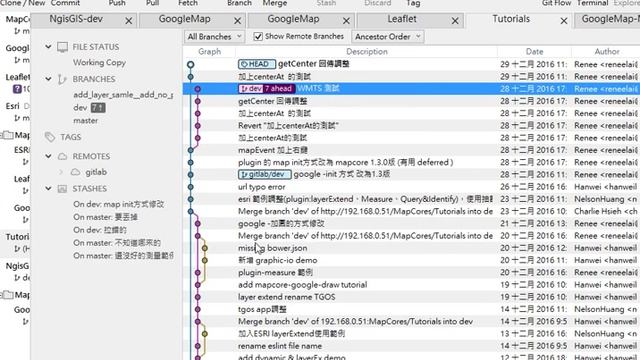Click the Push toolbar button
640x360 pixels.
[x=117, y=3]
